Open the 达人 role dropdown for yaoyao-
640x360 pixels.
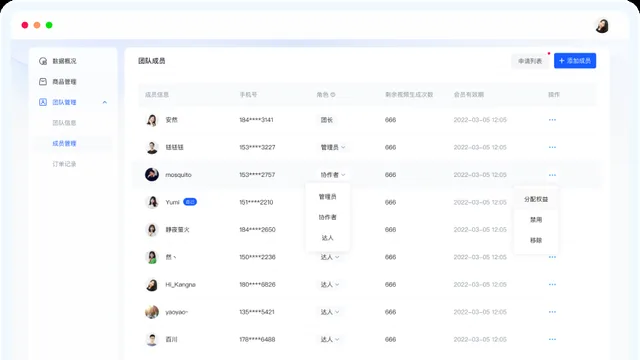pos(330,312)
